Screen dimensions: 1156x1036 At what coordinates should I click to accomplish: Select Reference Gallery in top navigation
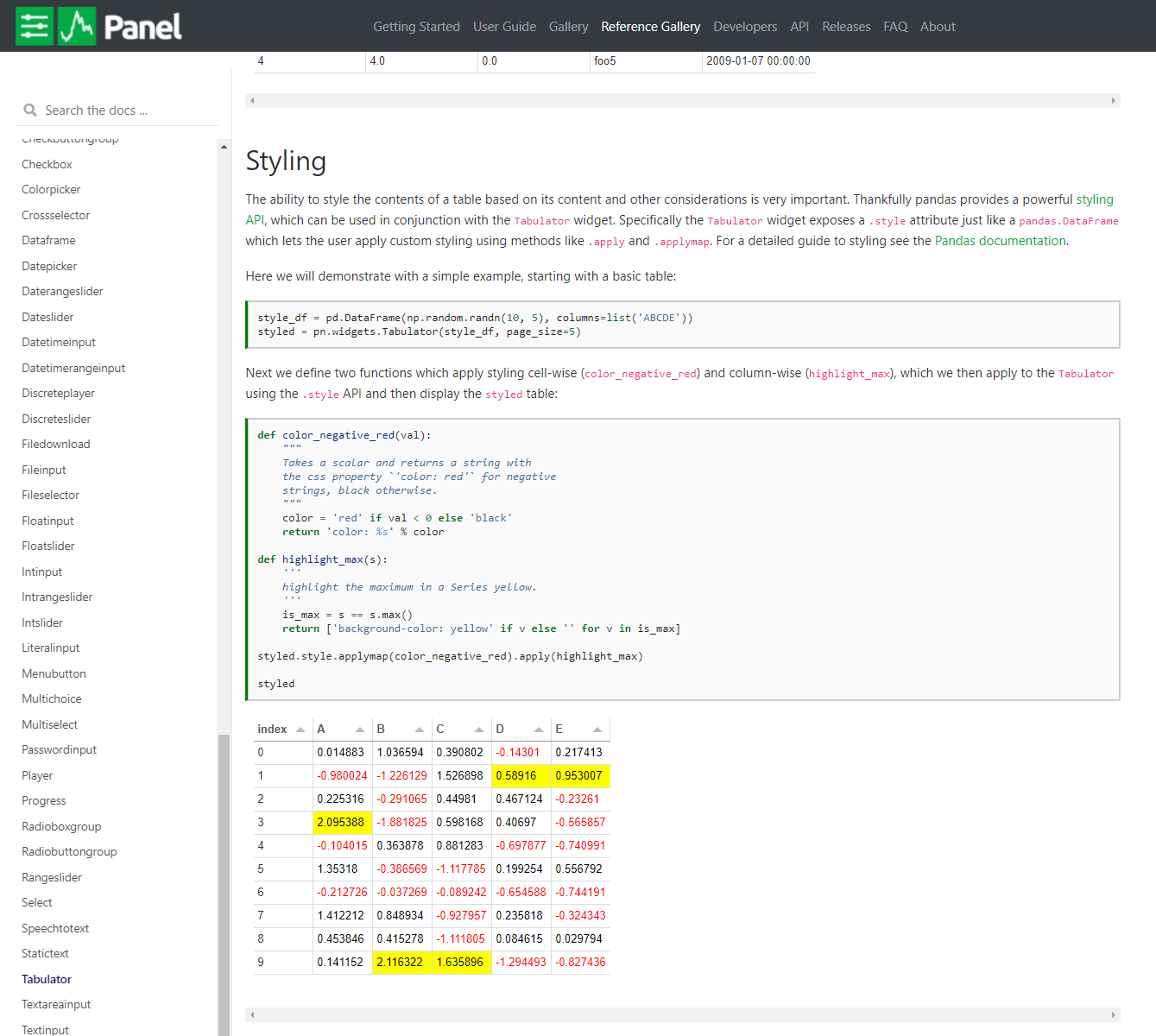coord(650,27)
